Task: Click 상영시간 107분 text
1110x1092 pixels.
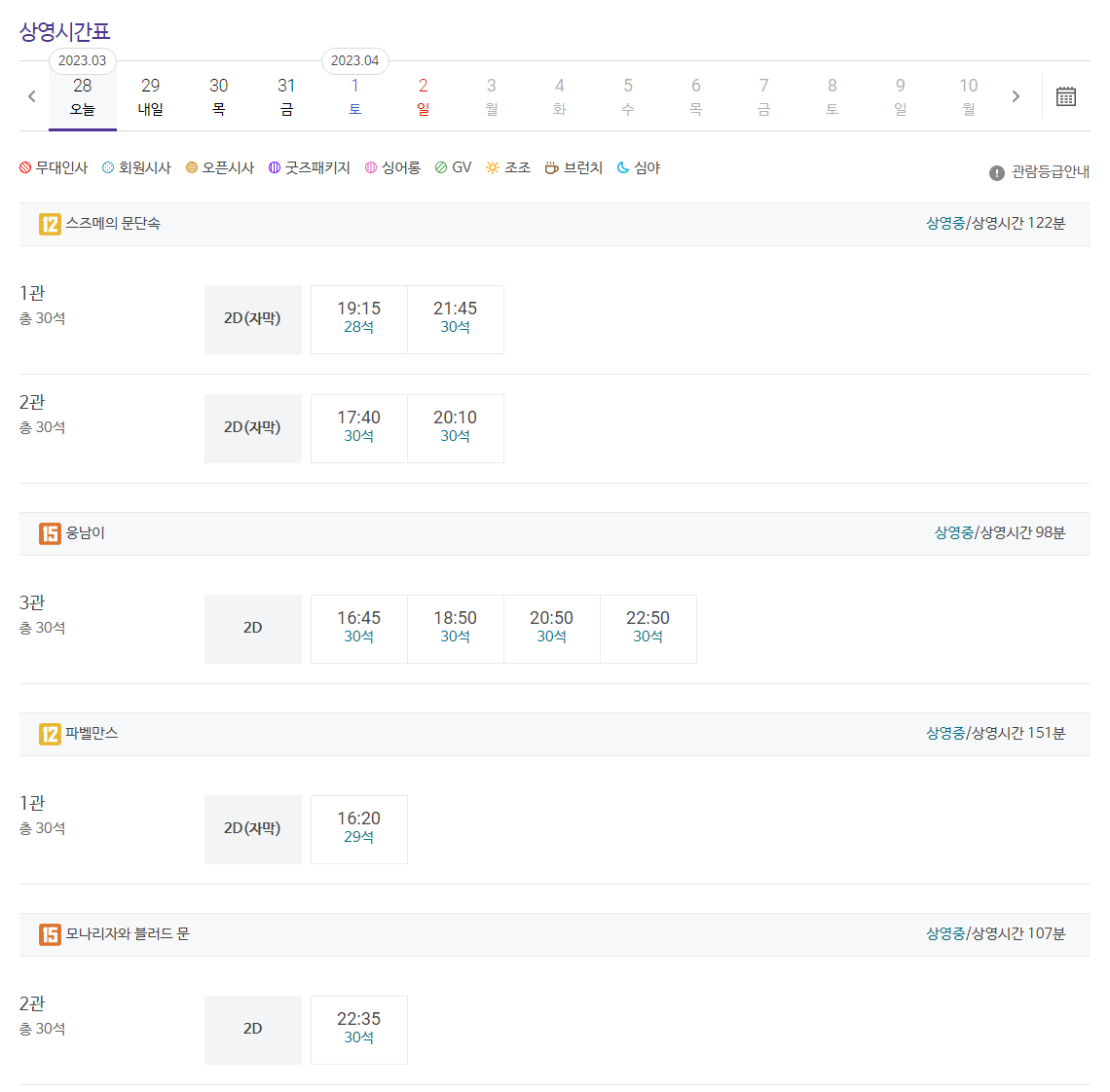Action: coord(1018,933)
